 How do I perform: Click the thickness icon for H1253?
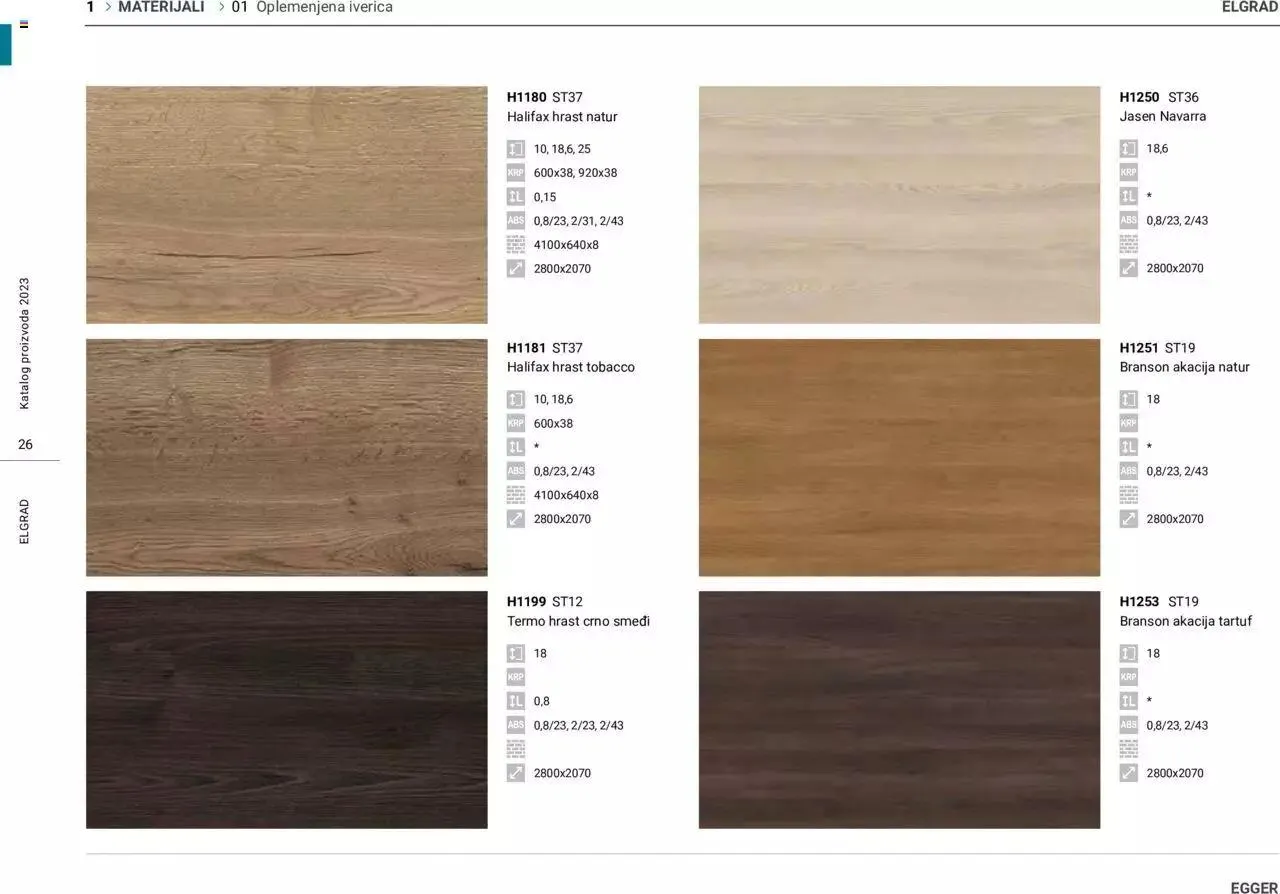[x=1128, y=653]
